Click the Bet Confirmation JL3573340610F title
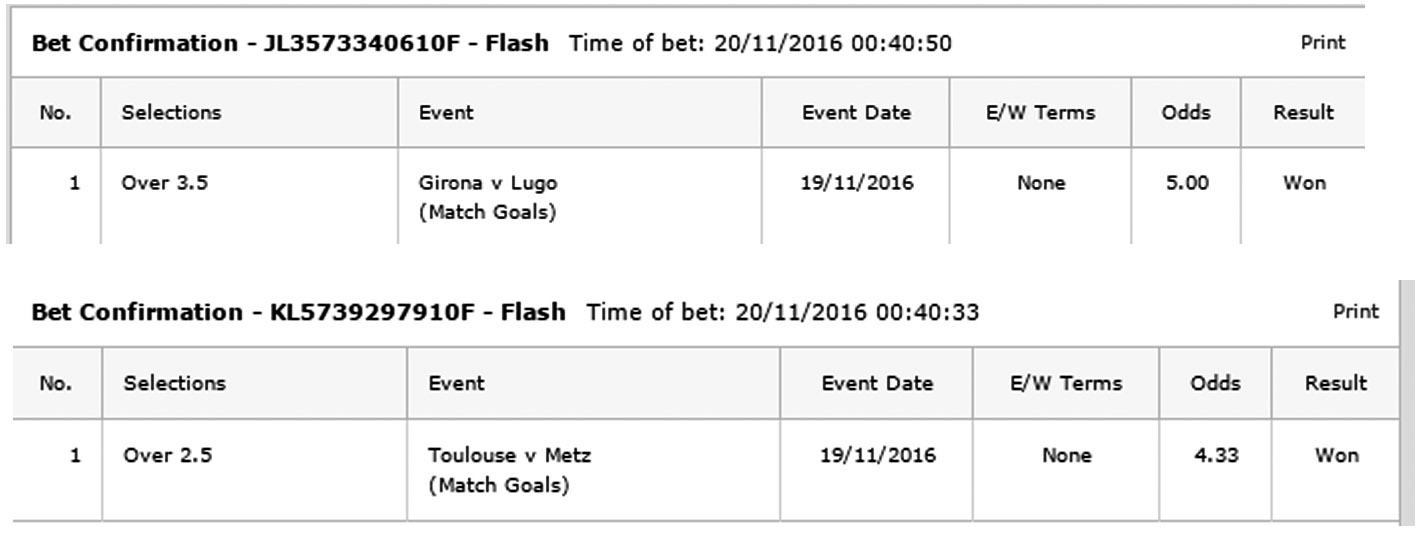The height and width of the screenshot is (546, 1424). [290, 44]
